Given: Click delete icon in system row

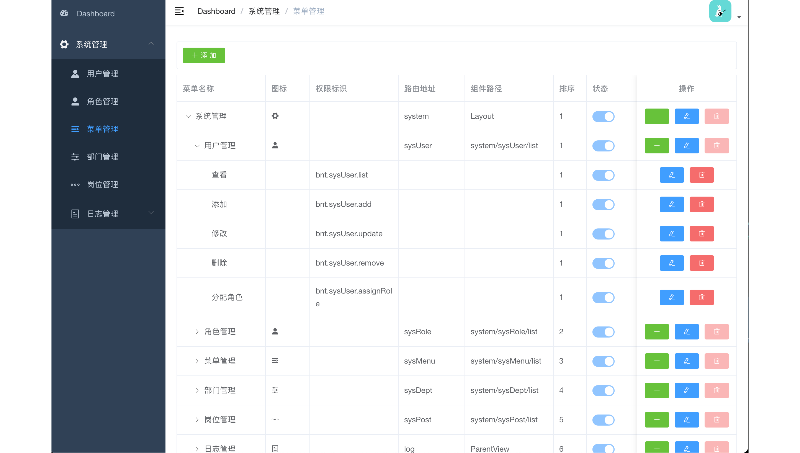Looking at the screenshot, I should (x=716, y=116).
